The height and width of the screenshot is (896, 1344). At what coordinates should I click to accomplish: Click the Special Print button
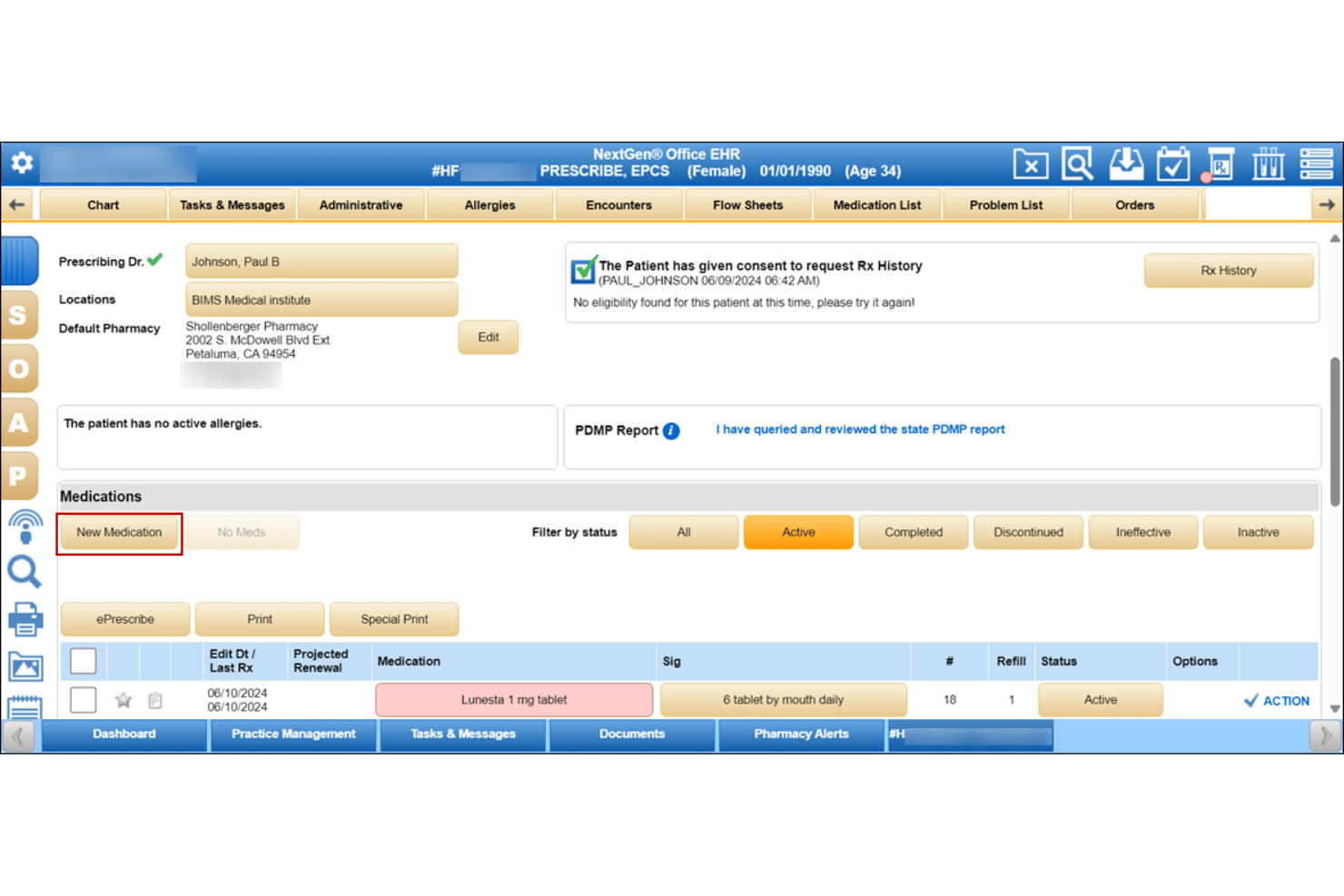click(394, 620)
